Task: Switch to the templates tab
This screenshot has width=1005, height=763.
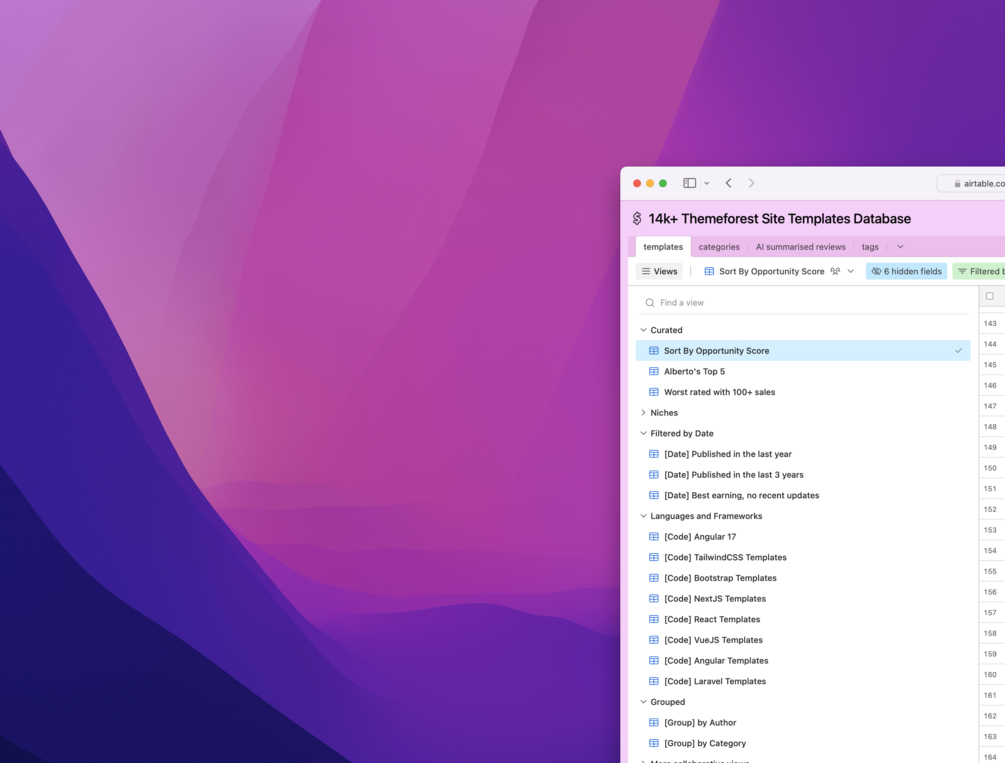Action: tap(663, 247)
